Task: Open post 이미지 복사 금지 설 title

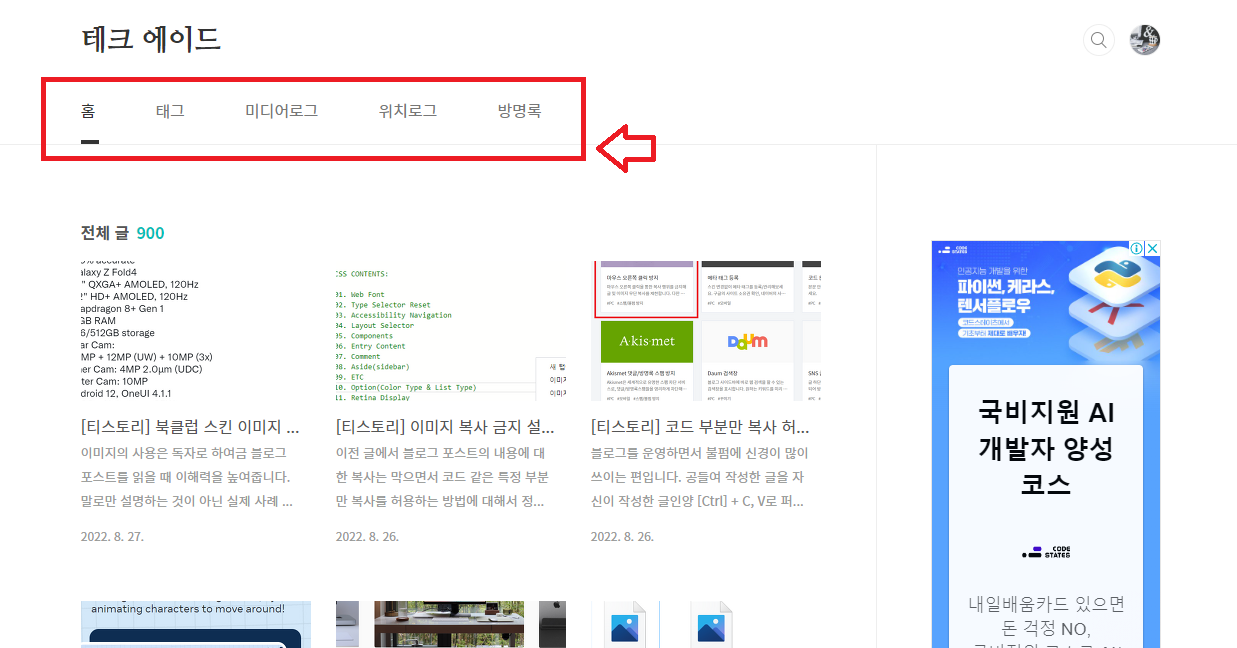Action: [445, 427]
